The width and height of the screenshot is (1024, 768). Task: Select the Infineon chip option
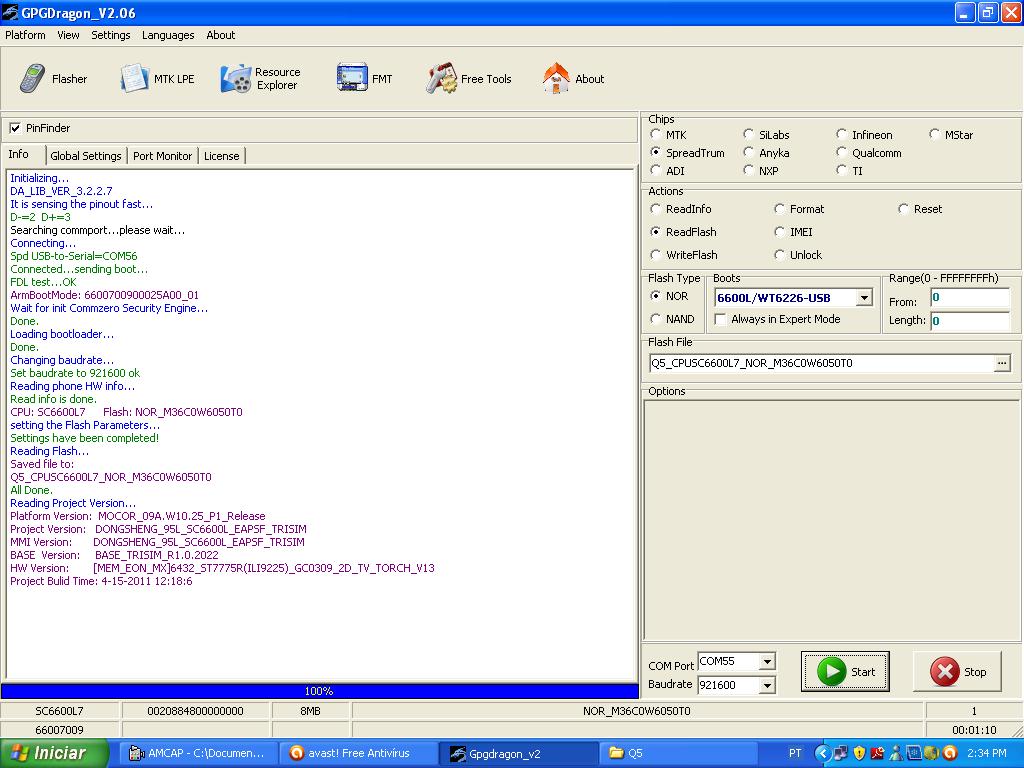[842, 134]
